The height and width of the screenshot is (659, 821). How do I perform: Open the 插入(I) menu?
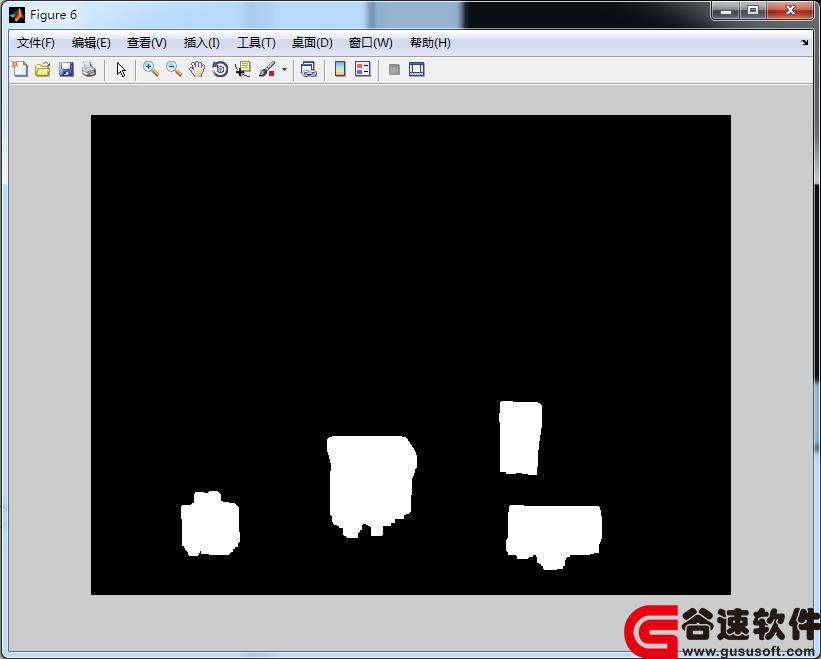(202, 43)
